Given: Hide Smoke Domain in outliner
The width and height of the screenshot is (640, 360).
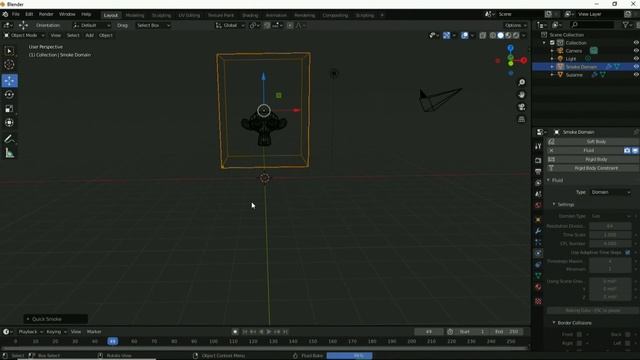Looking at the screenshot, I should coord(636,67).
